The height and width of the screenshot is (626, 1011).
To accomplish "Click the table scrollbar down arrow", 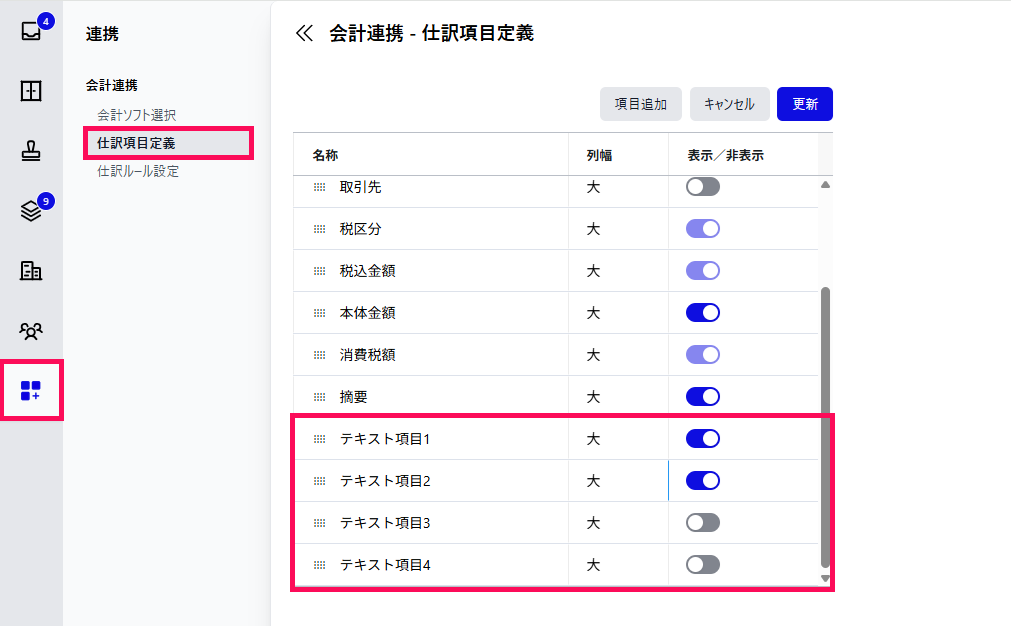I will click(x=825, y=578).
